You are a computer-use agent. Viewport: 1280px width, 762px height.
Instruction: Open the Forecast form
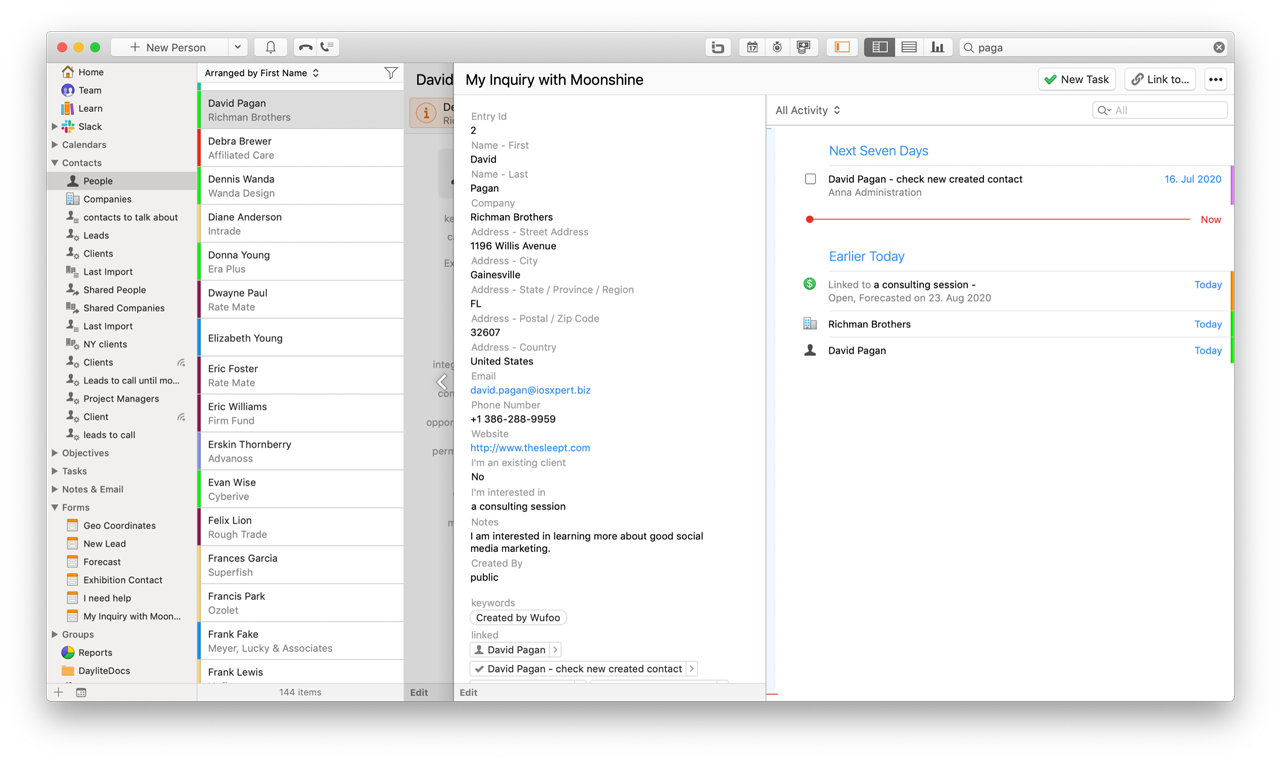tap(102, 562)
